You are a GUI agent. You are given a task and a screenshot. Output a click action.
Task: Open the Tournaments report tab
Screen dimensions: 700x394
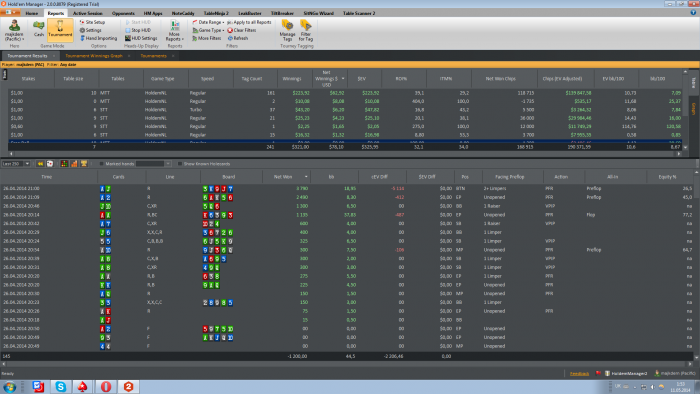[x=153, y=56]
